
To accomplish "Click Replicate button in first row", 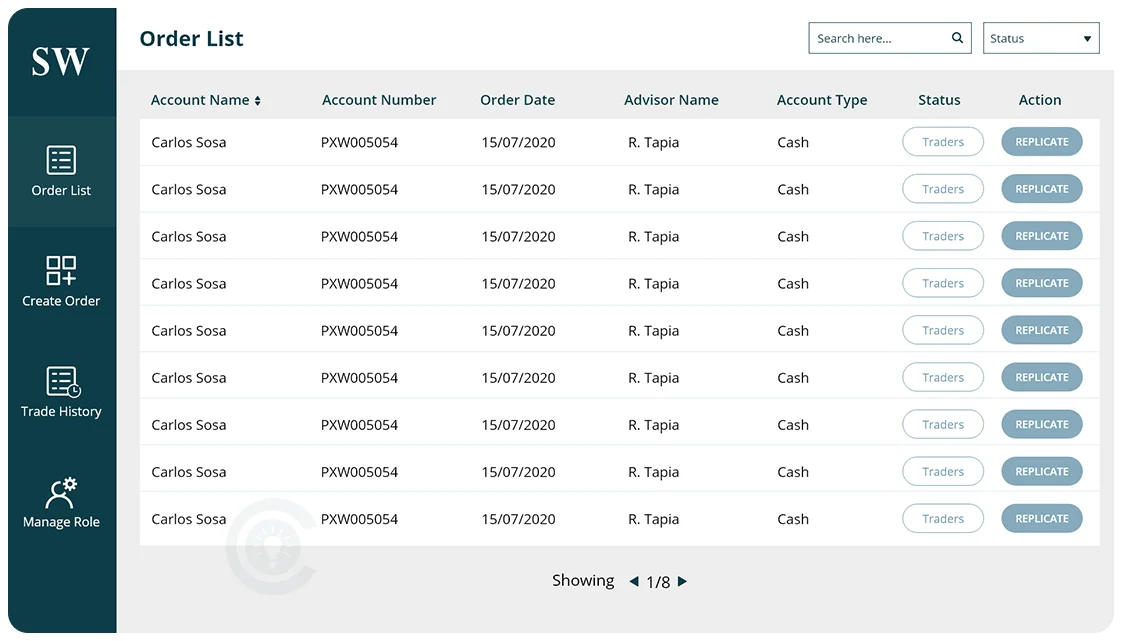I will (1041, 142).
